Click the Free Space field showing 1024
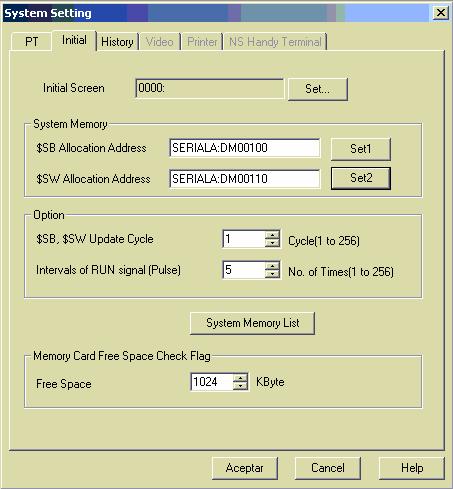Image resolution: width=453 pixels, height=489 pixels. (x=212, y=382)
